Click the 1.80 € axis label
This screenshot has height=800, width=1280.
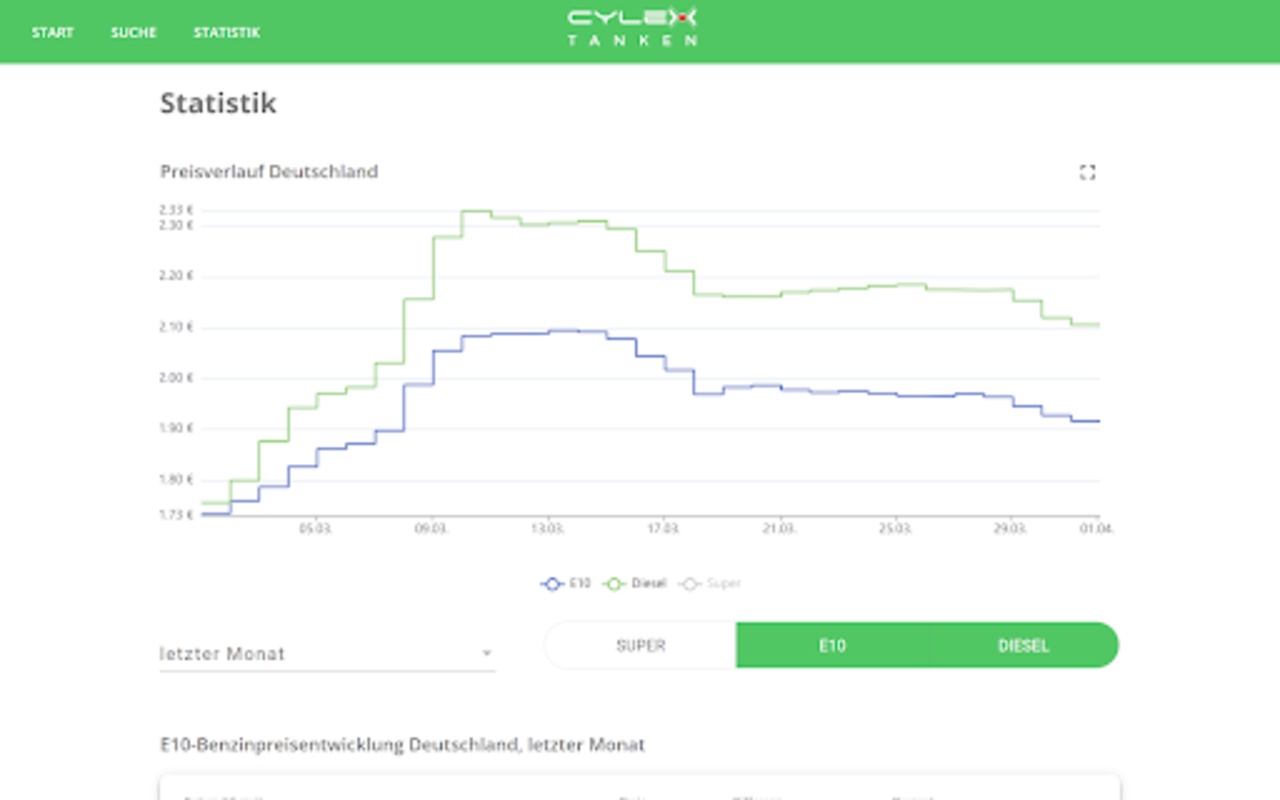point(176,479)
